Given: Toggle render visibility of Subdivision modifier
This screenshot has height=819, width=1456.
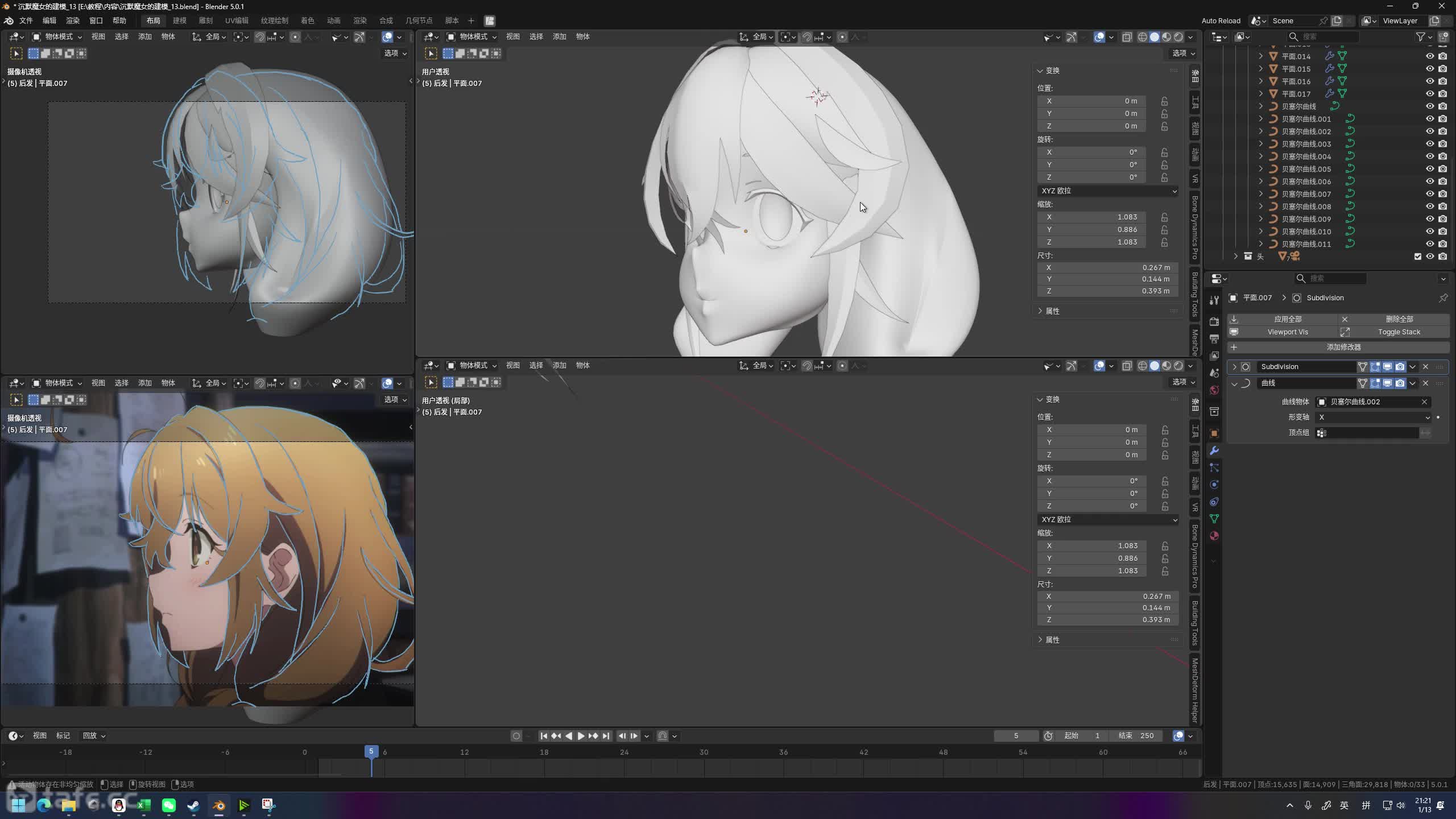Looking at the screenshot, I should 1400,367.
